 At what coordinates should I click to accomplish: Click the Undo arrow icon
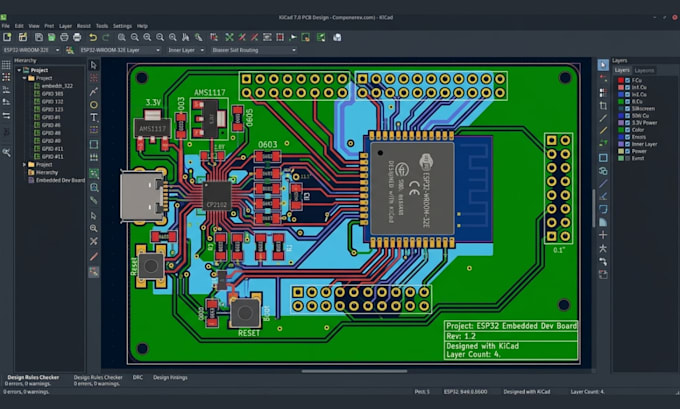93,37
